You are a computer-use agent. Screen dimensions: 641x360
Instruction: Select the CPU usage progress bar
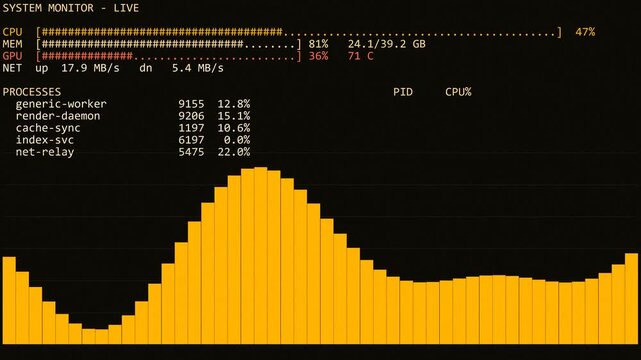tap(299, 32)
